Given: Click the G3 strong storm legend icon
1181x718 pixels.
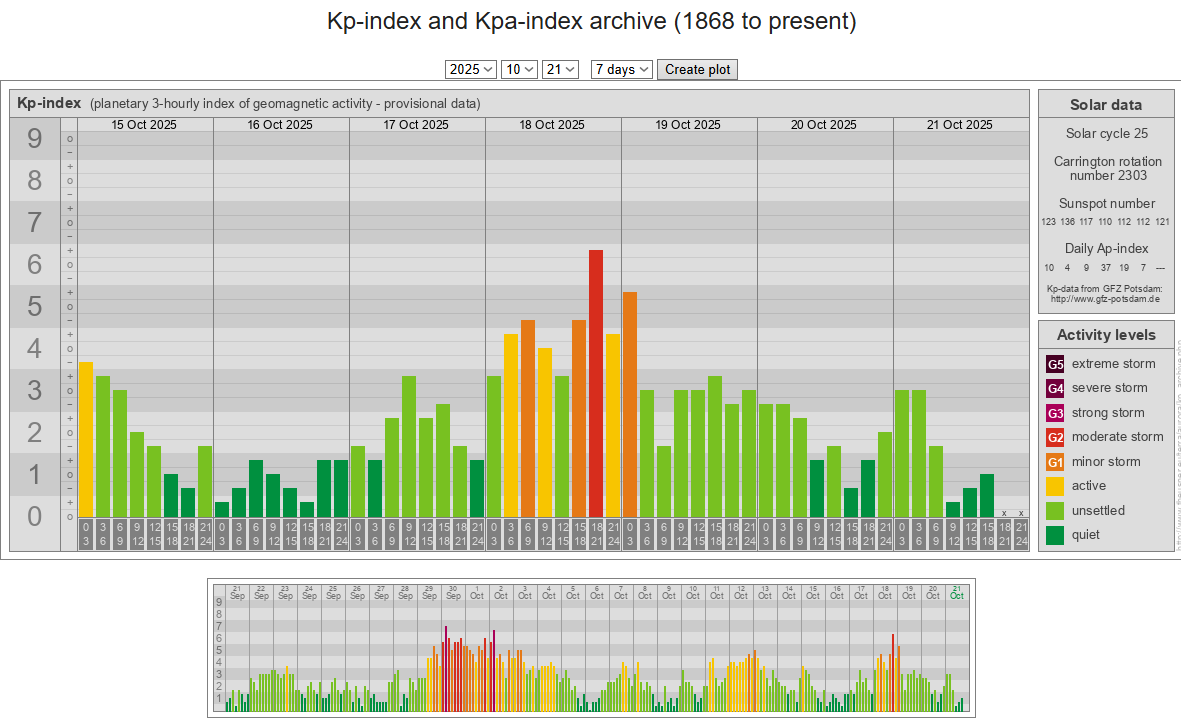Looking at the screenshot, I should pos(1055,413).
